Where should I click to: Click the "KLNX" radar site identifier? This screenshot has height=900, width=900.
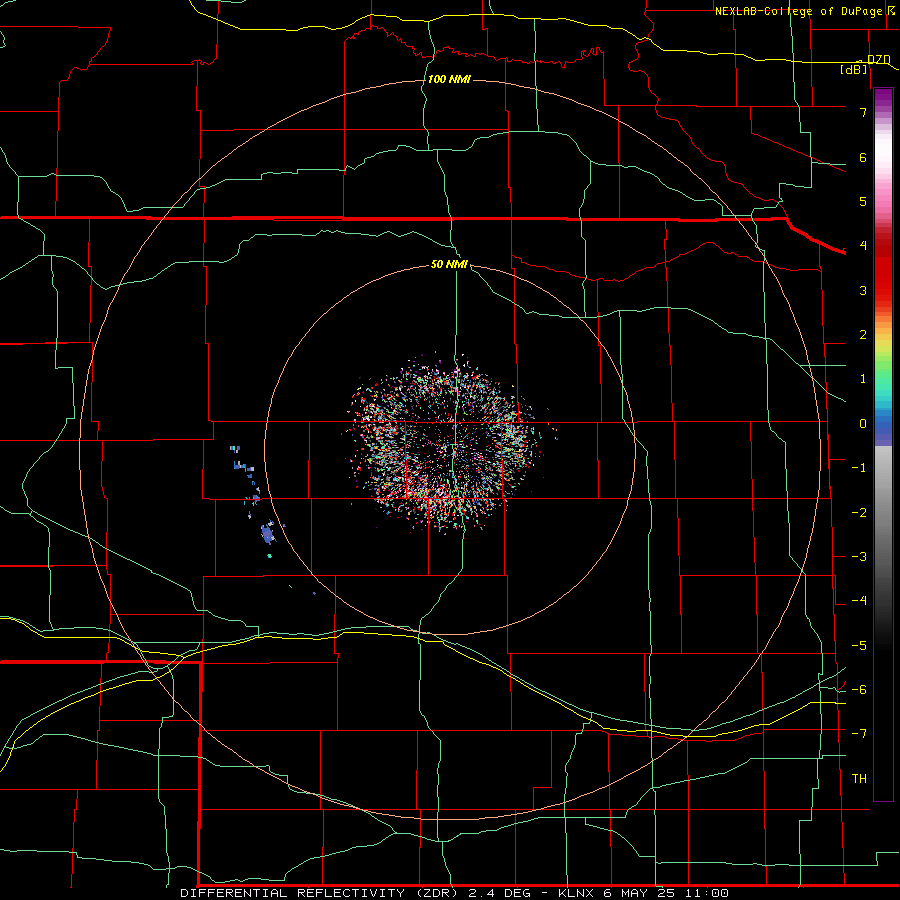[x=577, y=893]
